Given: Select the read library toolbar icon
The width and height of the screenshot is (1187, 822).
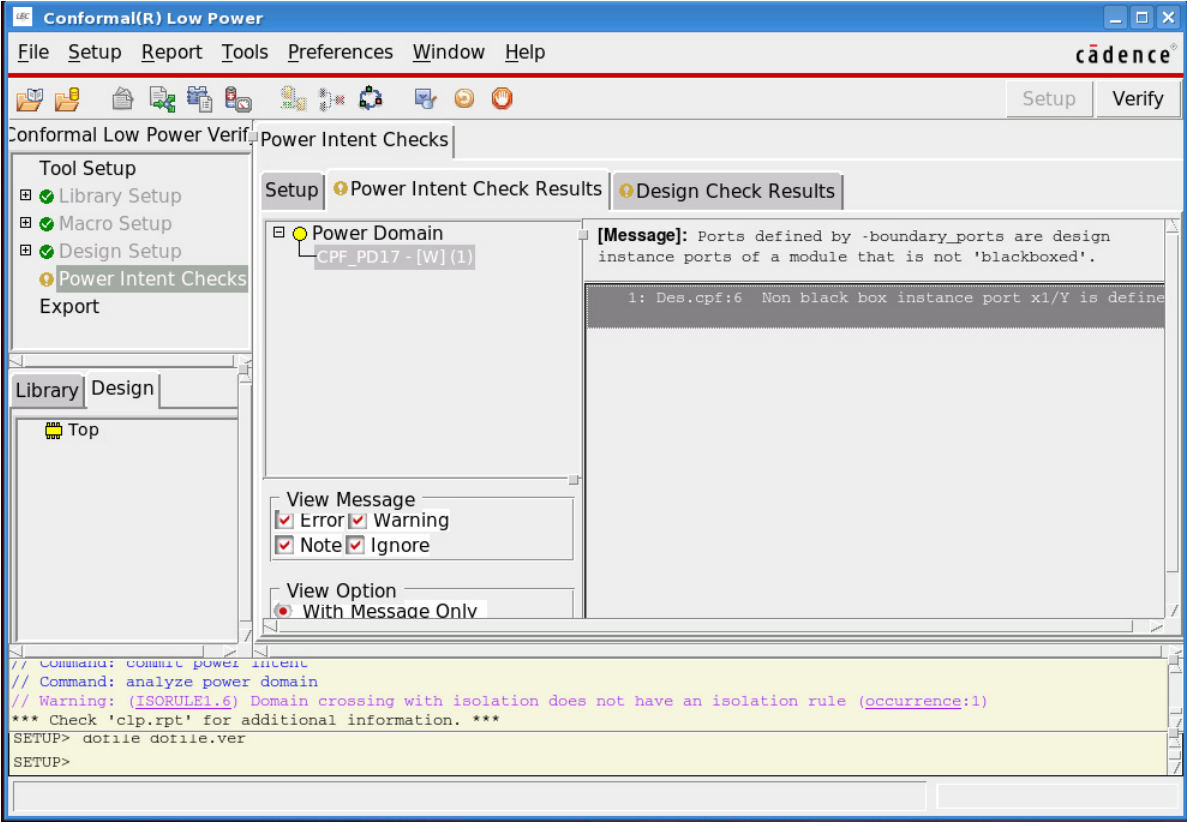Looking at the screenshot, I should (199, 98).
